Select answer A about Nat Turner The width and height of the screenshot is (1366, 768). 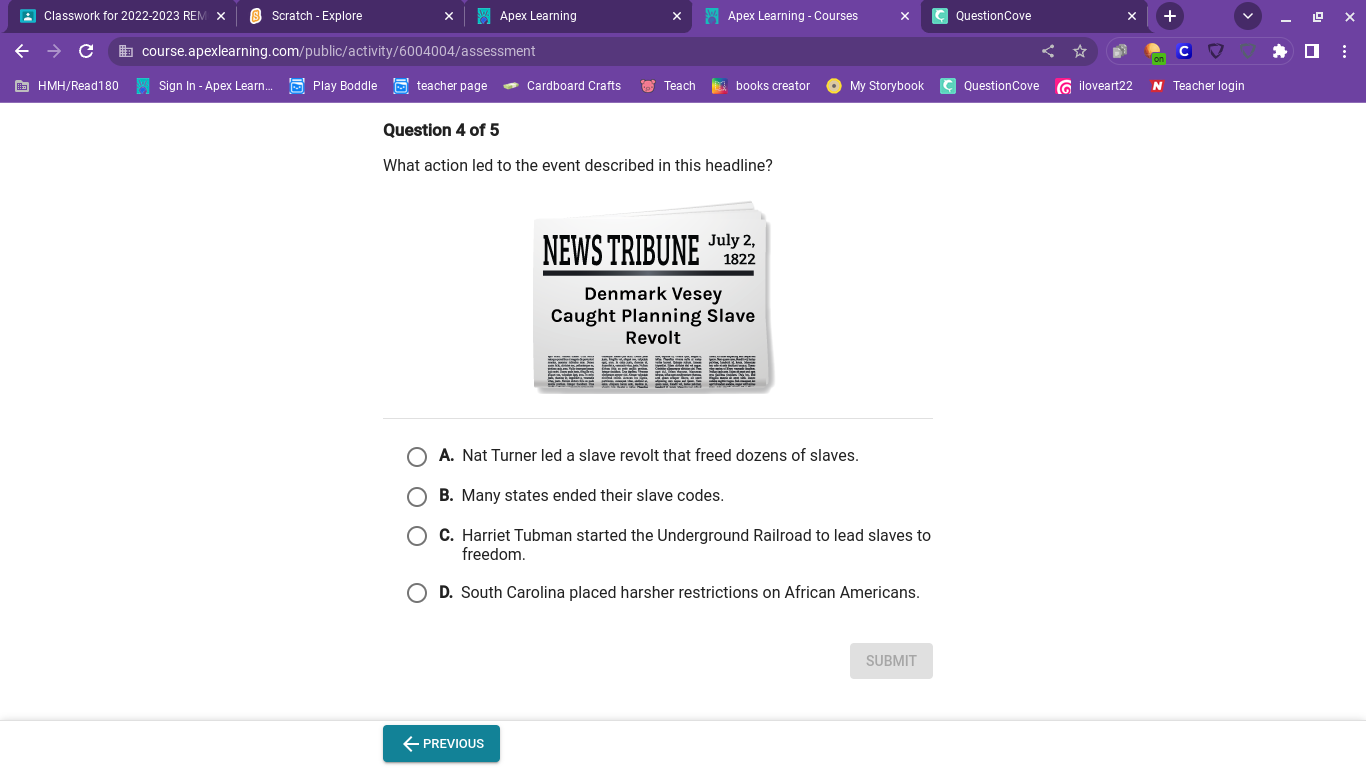(417, 457)
